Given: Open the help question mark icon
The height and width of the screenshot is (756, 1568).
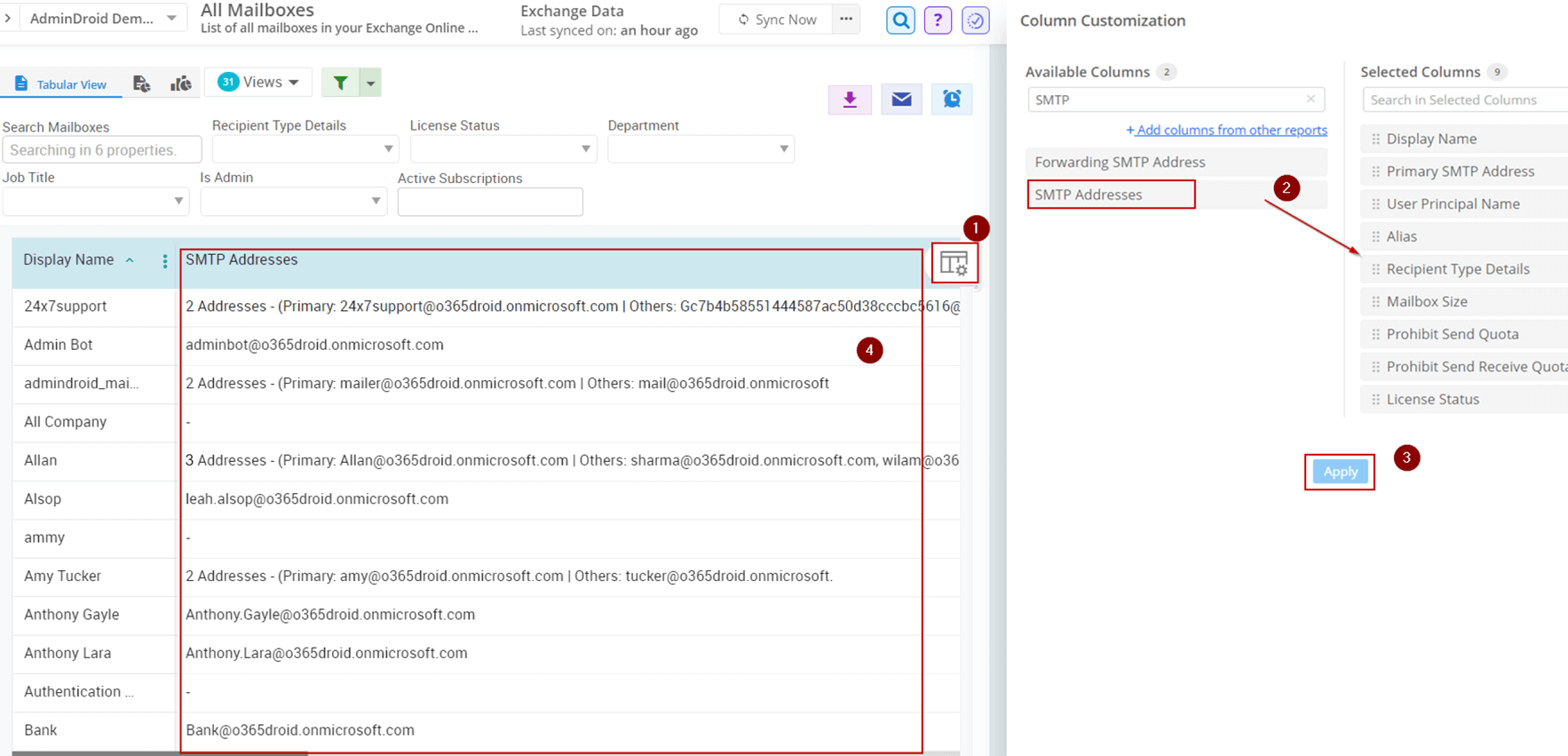Looking at the screenshot, I should point(938,20).
